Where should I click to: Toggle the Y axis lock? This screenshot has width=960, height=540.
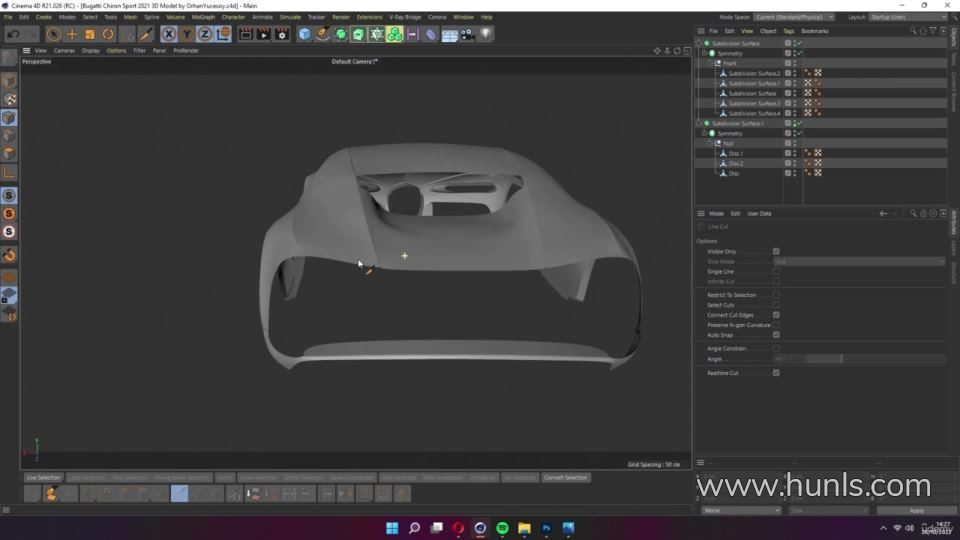pos(187,34)
